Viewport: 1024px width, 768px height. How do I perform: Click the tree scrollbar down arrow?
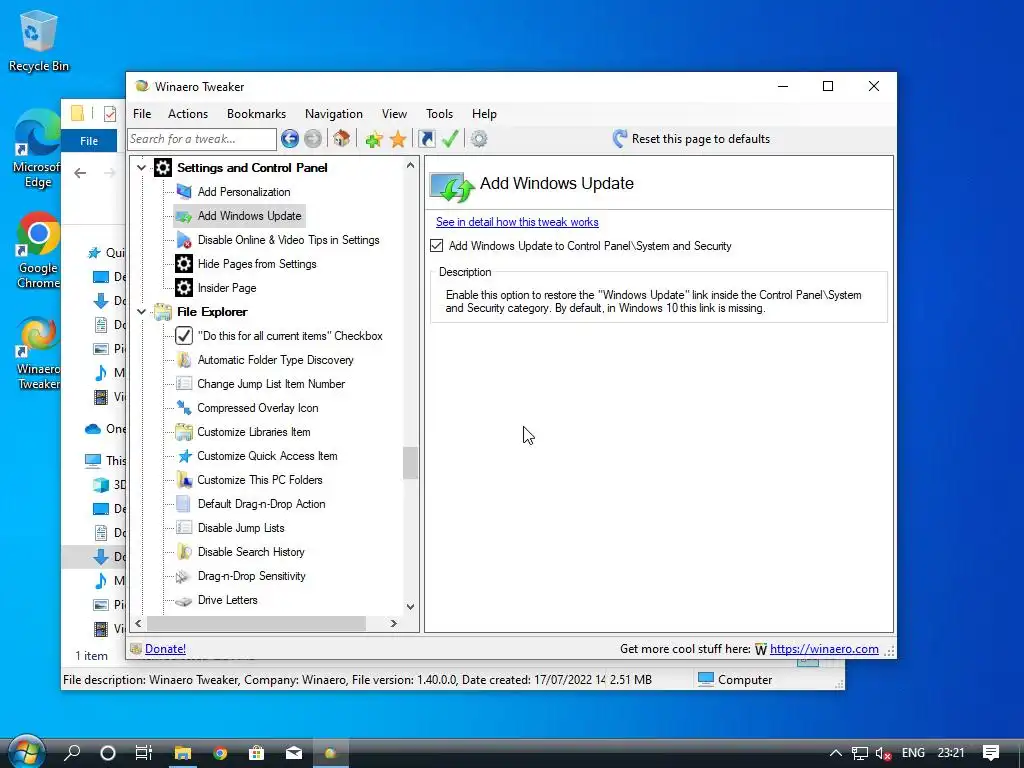[x=410, y=606]
